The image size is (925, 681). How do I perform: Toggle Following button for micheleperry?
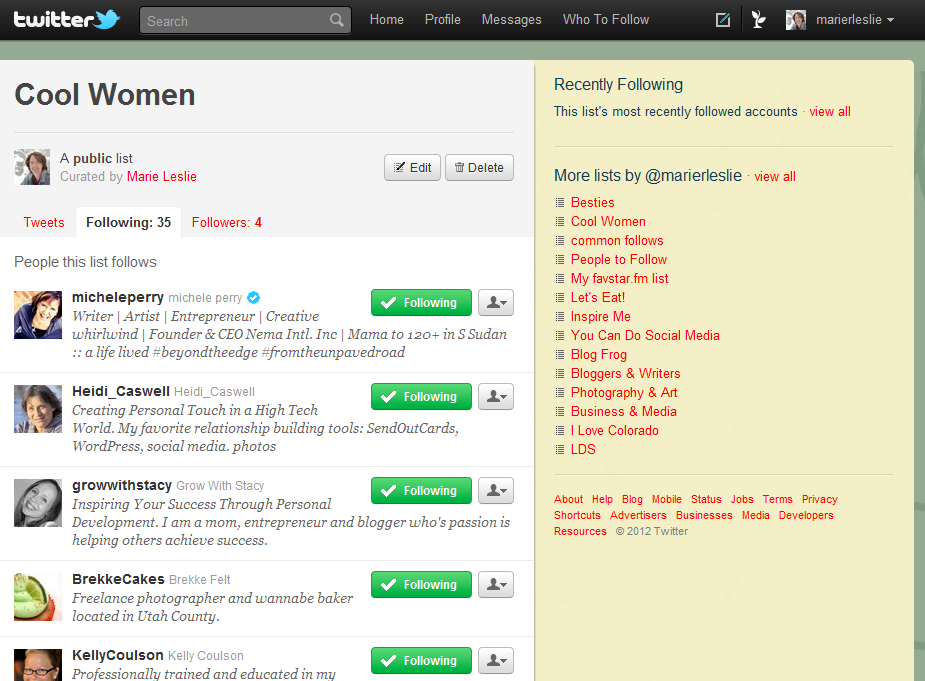coord(420,303)
